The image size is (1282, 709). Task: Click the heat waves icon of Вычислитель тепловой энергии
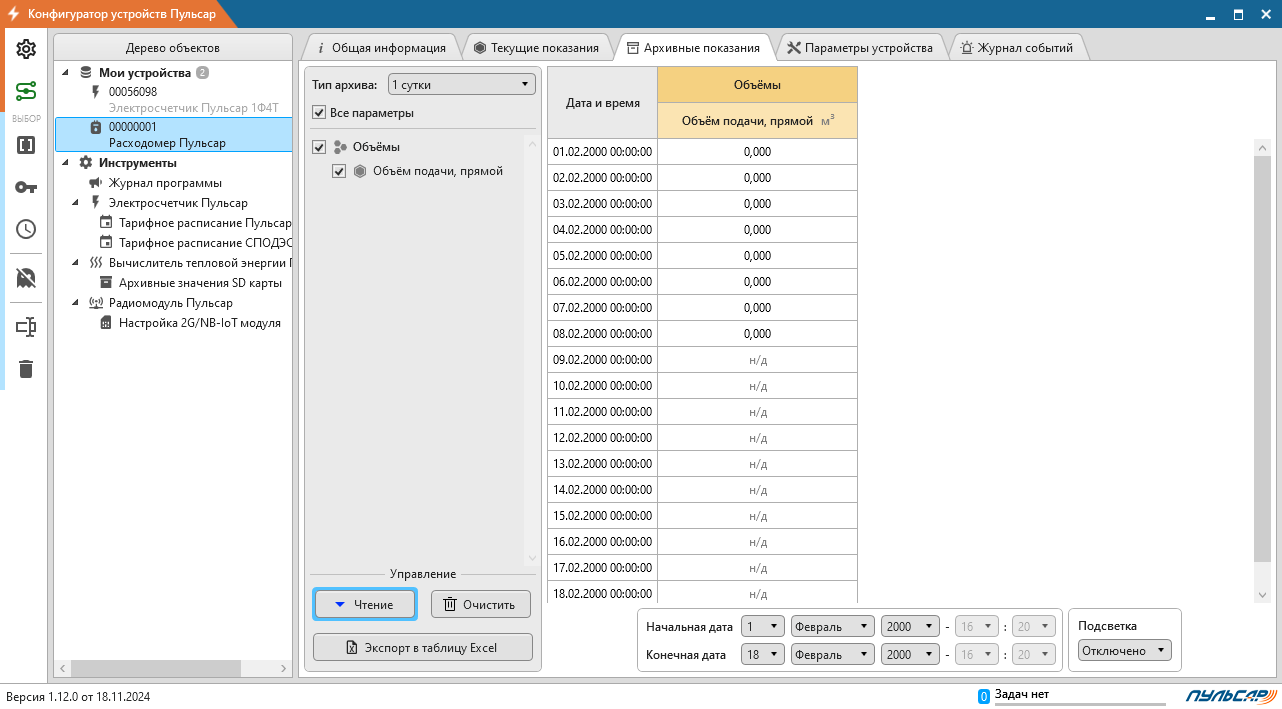tap(96, 263)
